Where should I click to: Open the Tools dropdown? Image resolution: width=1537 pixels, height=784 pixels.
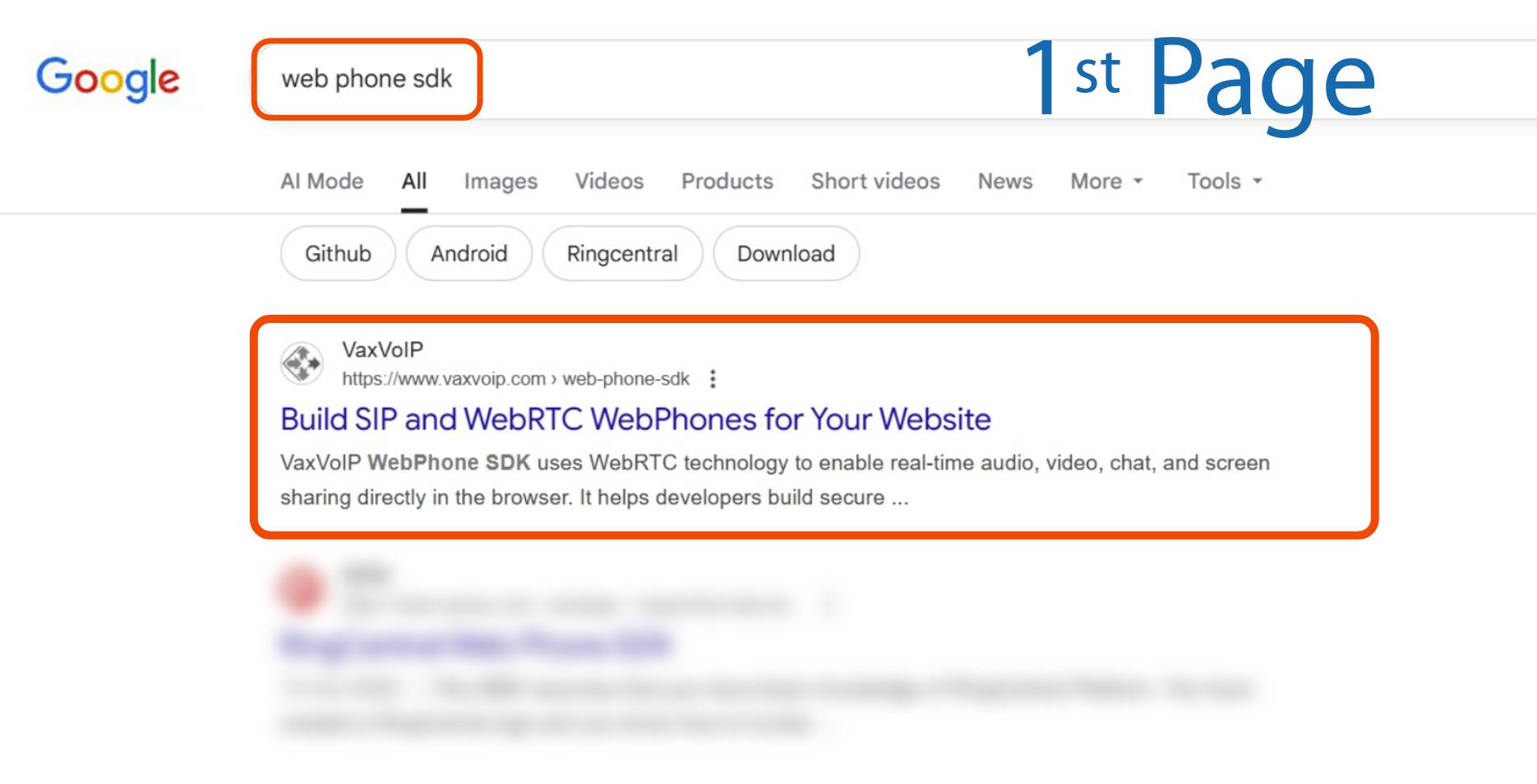1223,182
